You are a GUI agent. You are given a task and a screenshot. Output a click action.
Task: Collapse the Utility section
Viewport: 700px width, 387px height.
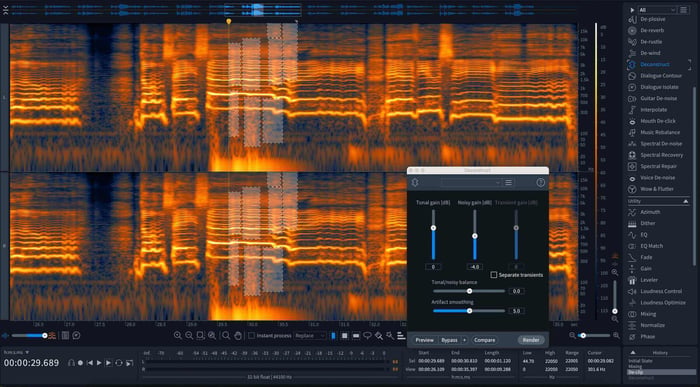(x=686, y=202)
